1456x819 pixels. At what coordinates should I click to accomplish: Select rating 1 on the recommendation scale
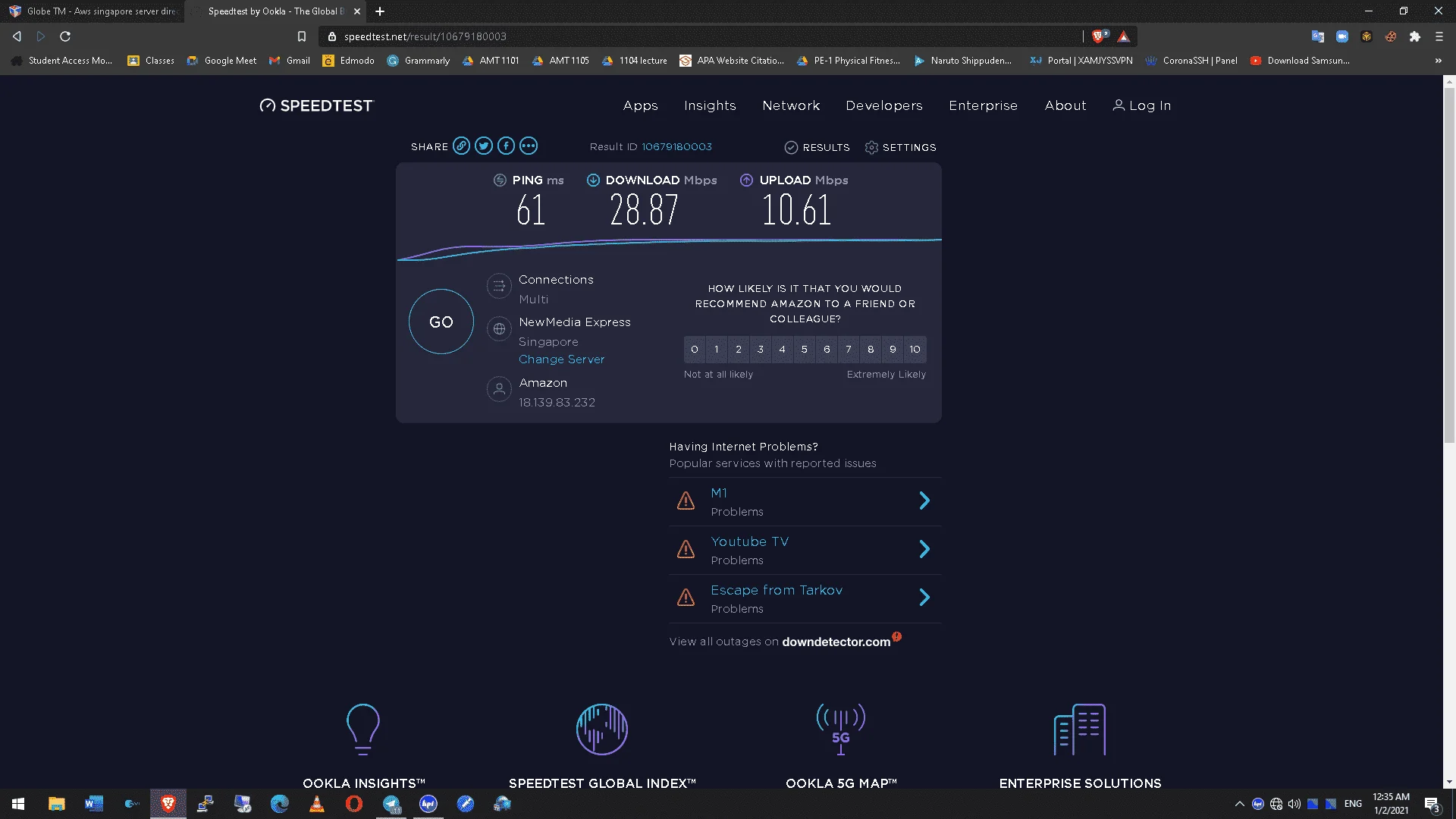[x=717, y=350]
